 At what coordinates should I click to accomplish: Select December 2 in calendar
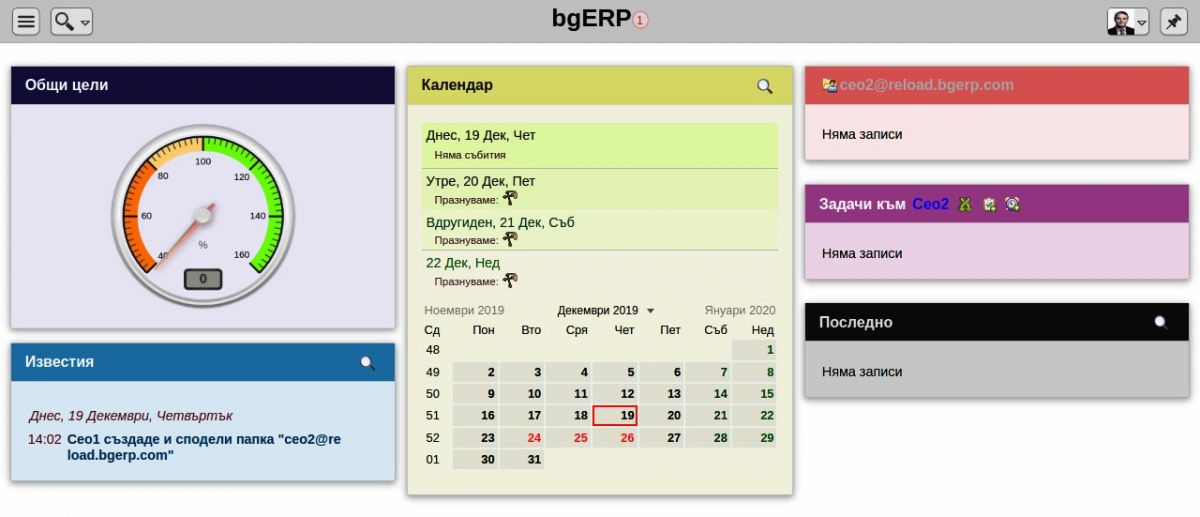click(x=476, y=372)
